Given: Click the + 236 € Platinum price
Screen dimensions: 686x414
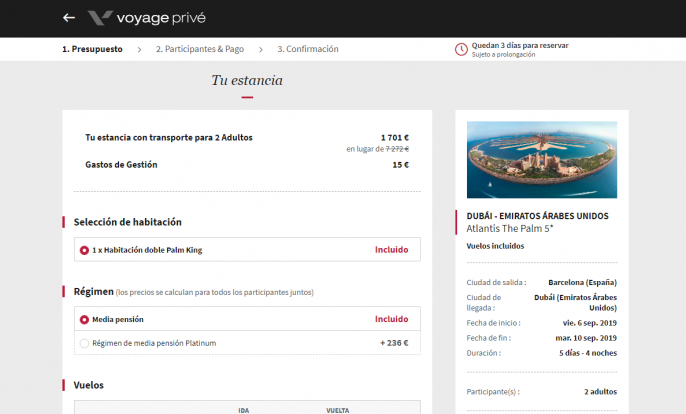Looking at the screenshot, I should pyautogui.click(x=394, y=343).
